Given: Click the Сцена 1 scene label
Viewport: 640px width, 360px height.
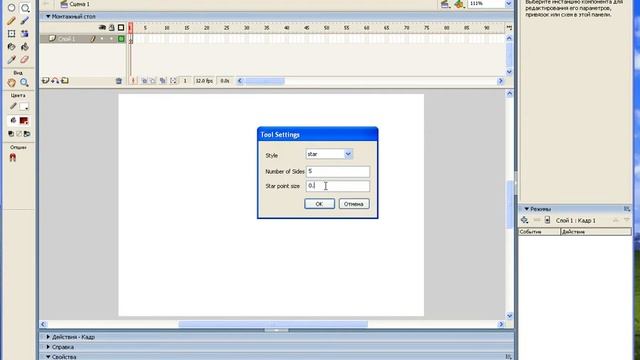Looking at the screenshot, I should coord(80,4).
